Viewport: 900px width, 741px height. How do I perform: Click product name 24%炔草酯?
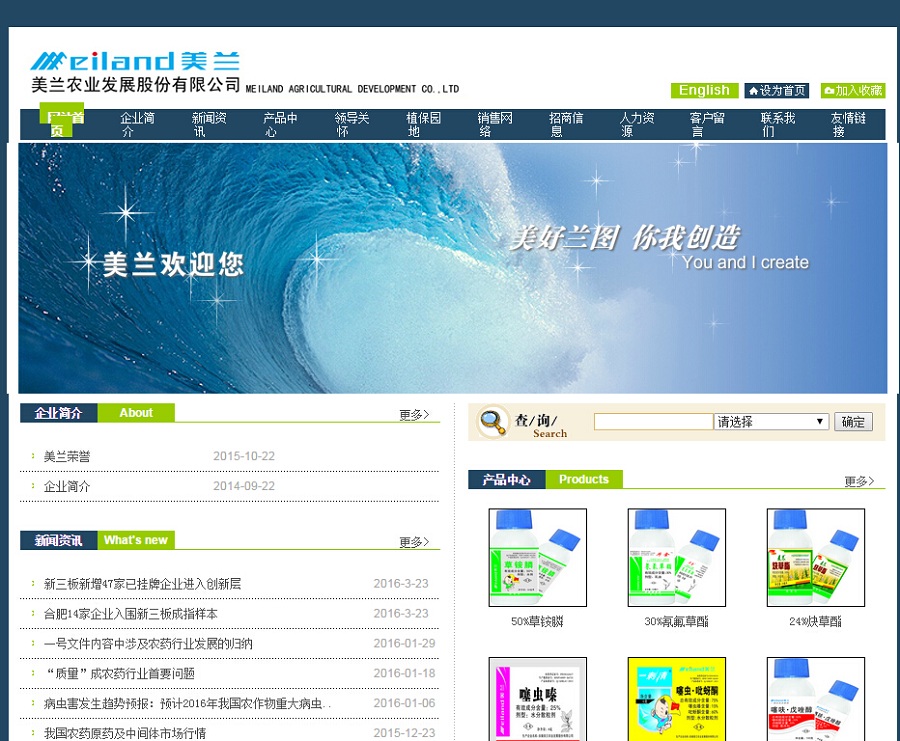815,621
